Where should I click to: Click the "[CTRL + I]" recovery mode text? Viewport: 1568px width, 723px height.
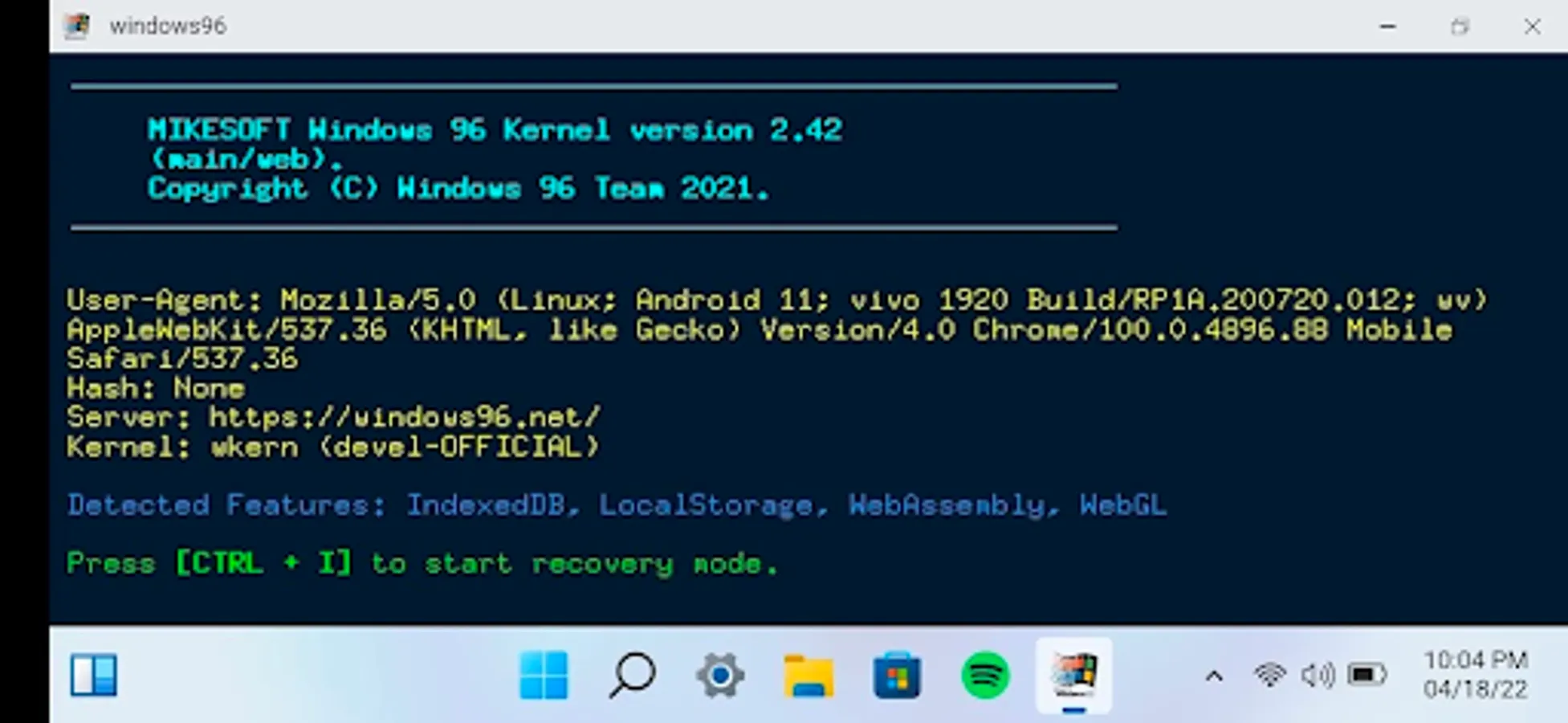(264, 563)
